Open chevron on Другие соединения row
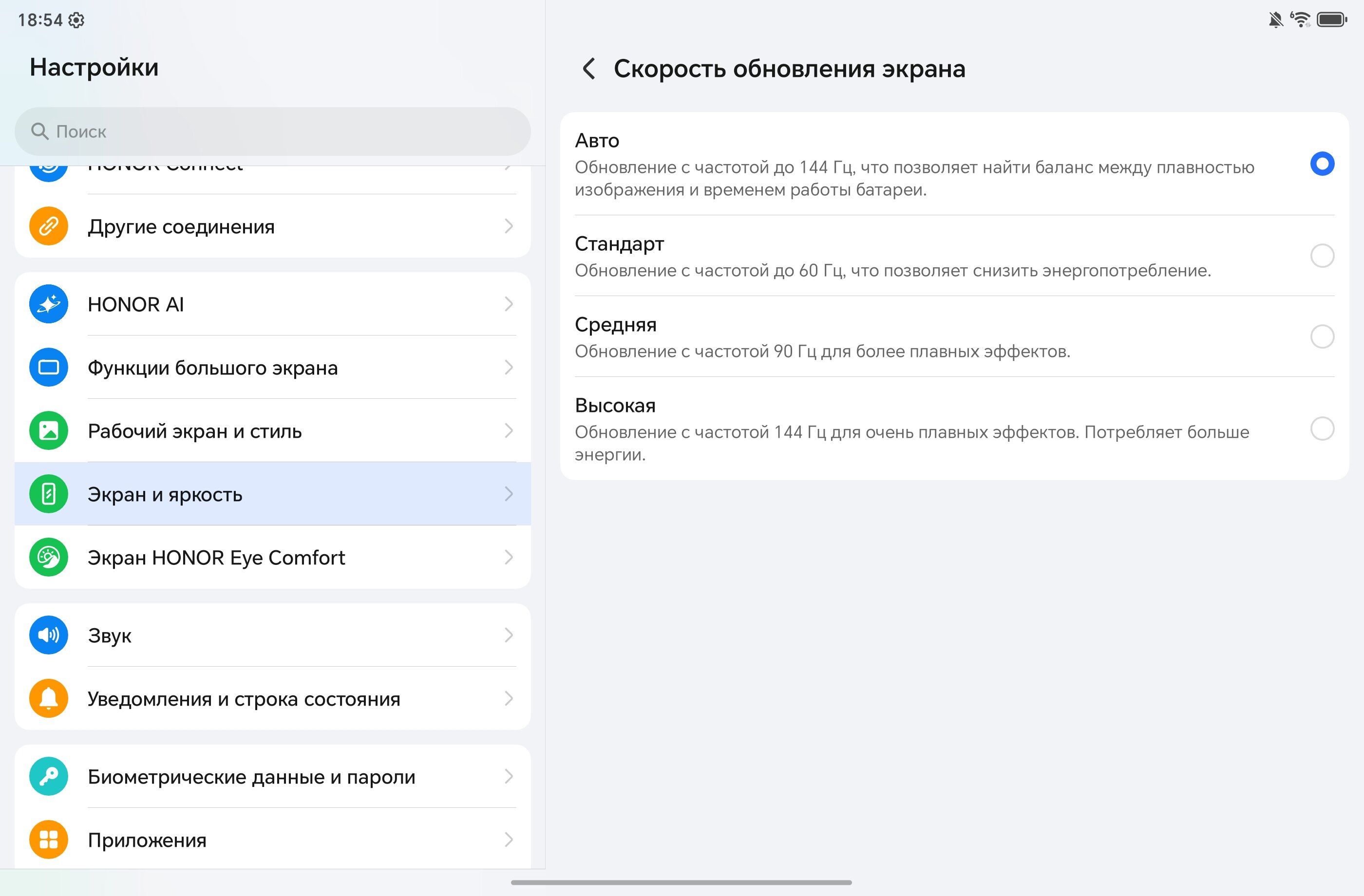 [509, 226]
